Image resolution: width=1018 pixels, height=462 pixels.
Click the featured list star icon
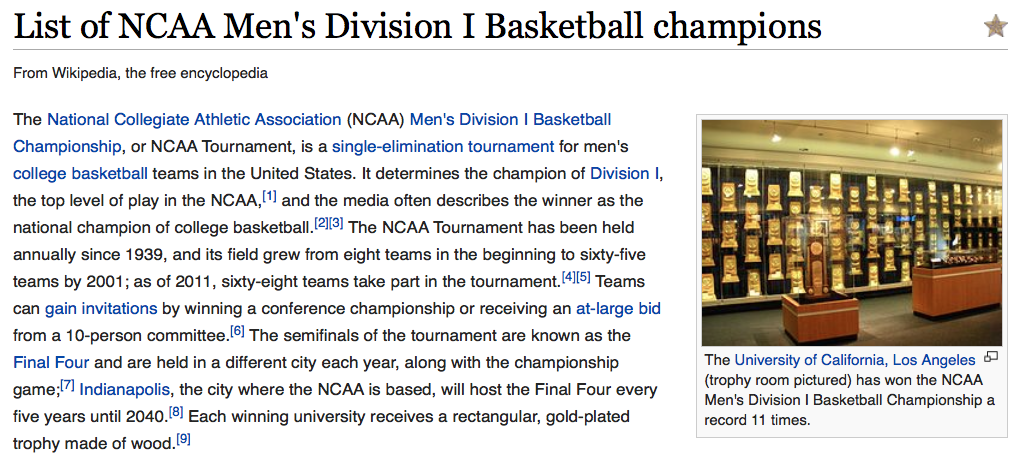point(995,27)
